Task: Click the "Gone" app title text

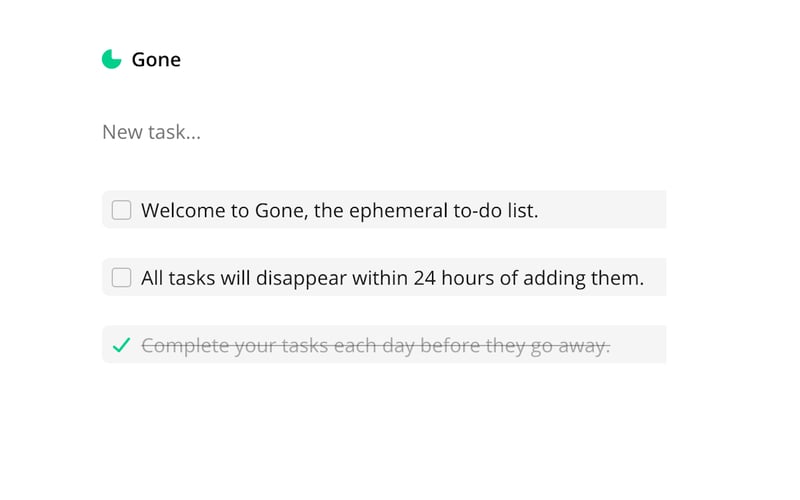Action: 156,60
